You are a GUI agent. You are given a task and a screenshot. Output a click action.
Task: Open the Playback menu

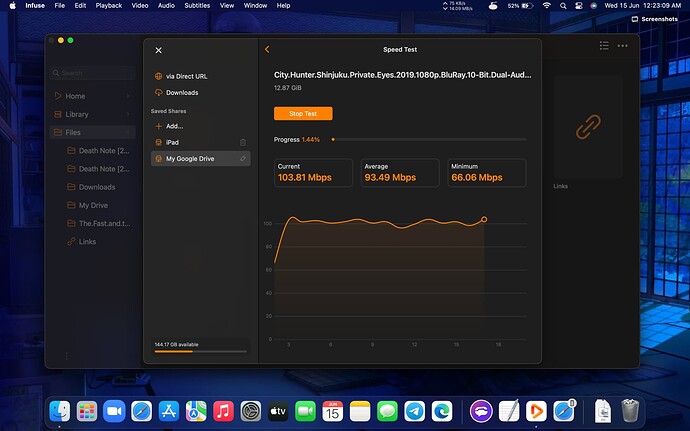click(109, 6)
